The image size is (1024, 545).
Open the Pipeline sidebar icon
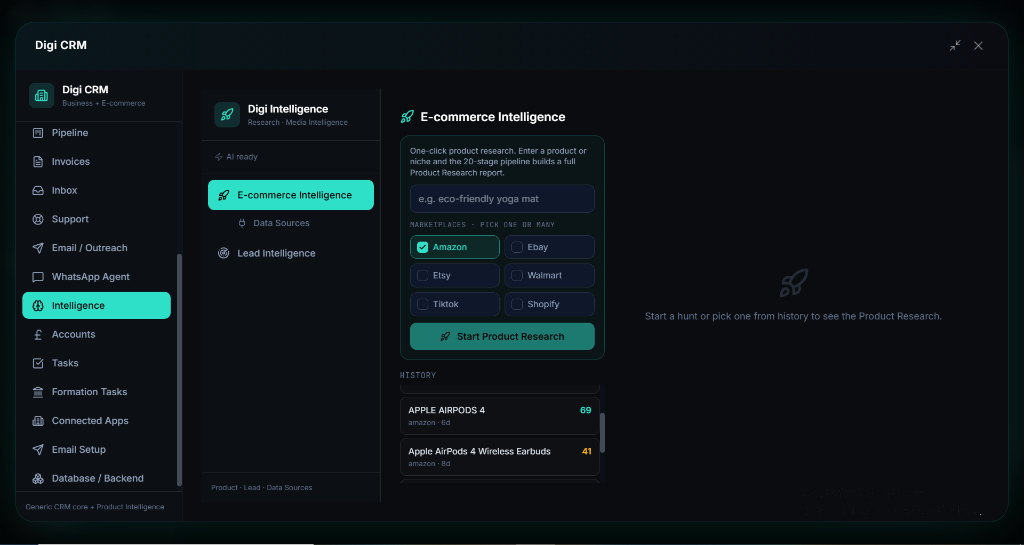pyautogui.click(x=38, y=132)
